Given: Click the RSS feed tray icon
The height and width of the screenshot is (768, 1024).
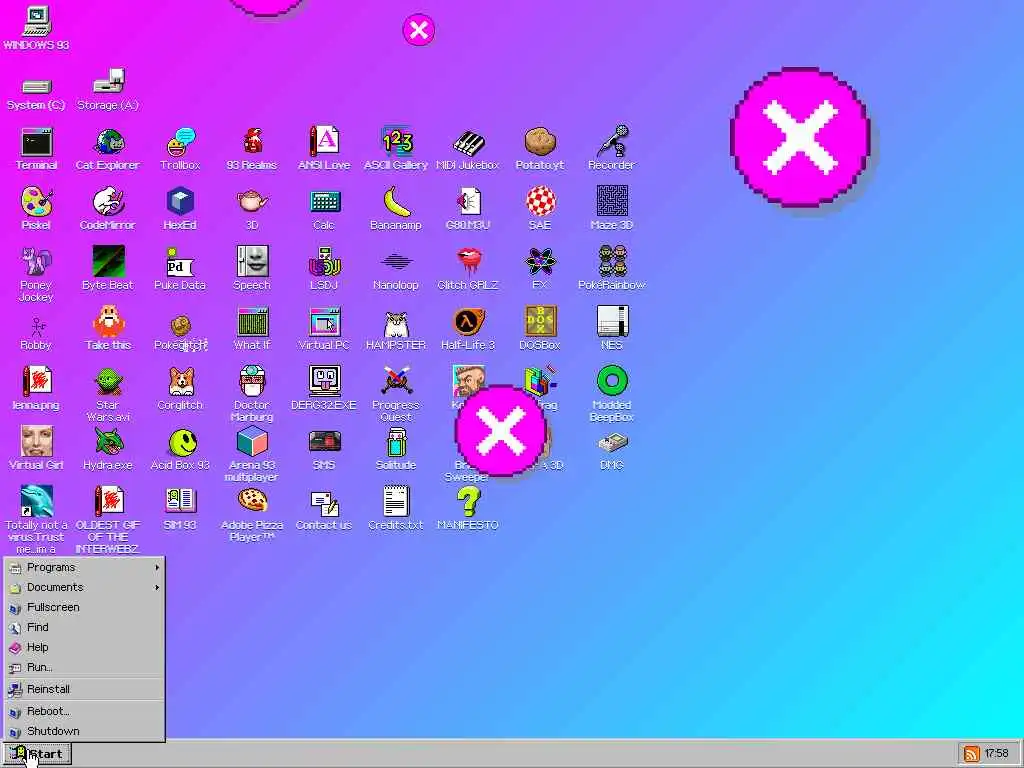Looking at the screenshot, I should point(971,754).
